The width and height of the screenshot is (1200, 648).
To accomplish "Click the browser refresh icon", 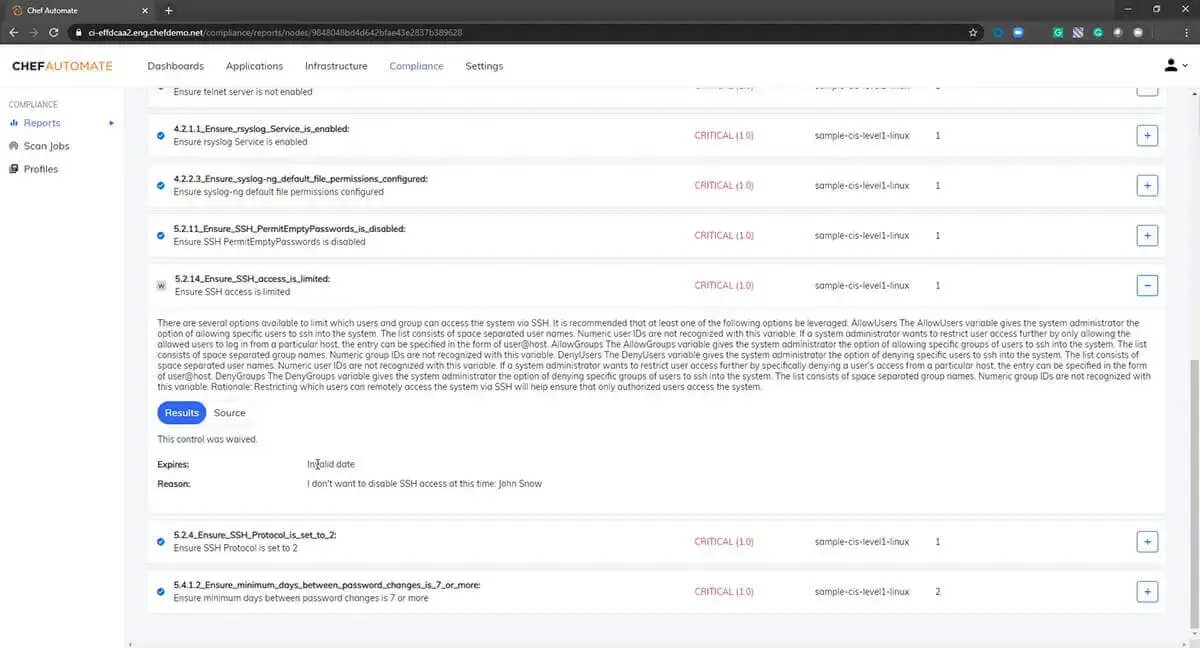I will pyautogui.click(x=53, y=32).
